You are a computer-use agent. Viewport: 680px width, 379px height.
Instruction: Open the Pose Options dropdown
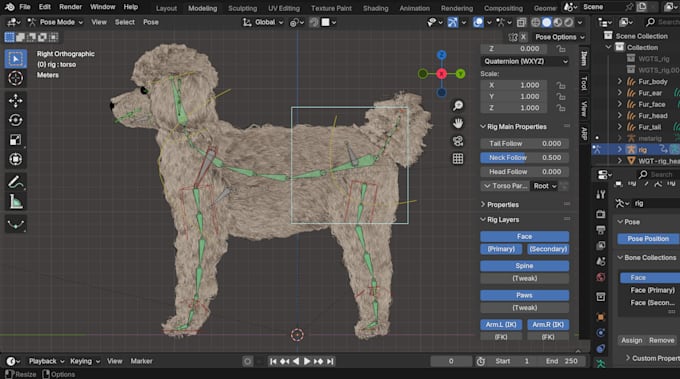[x=560, y=37]
